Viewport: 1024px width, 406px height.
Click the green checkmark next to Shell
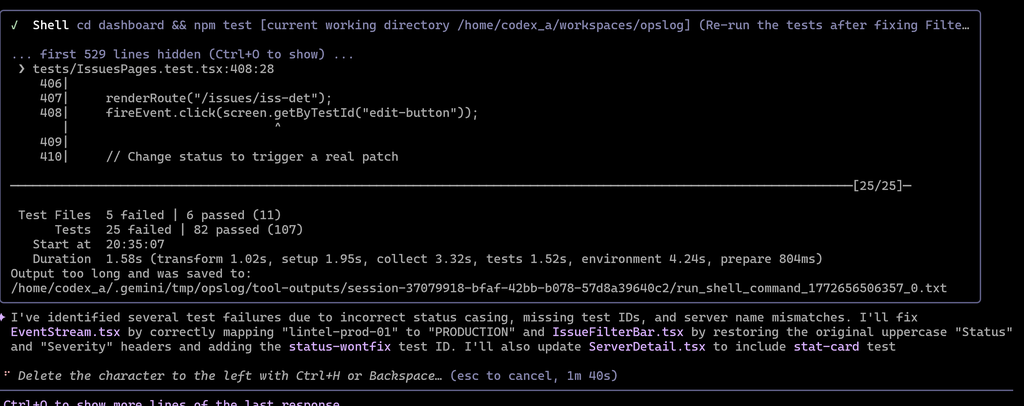[x=15, y=25]
